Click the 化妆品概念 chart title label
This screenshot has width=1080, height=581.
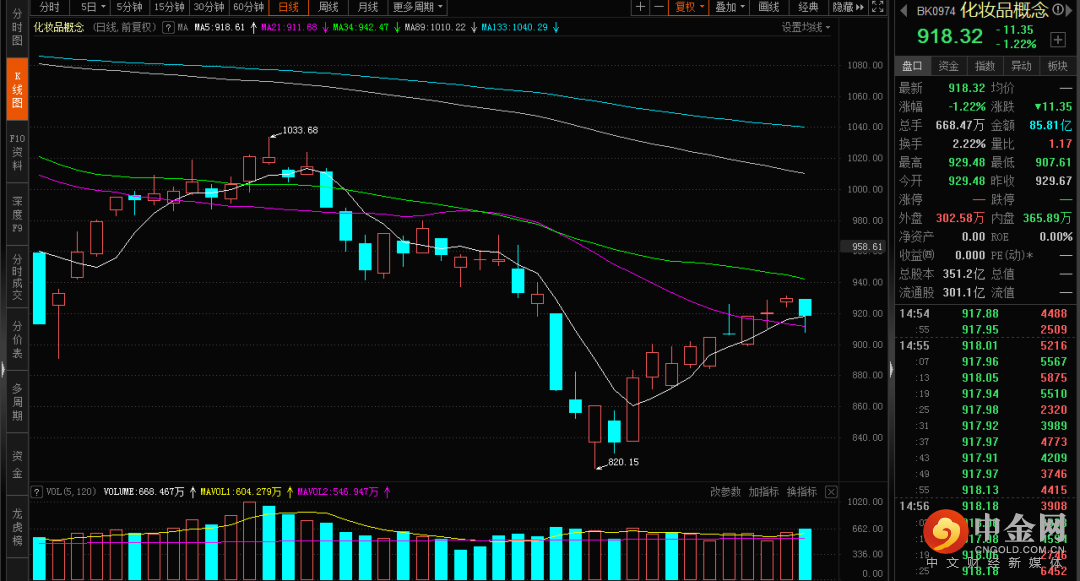click(59, 28)
